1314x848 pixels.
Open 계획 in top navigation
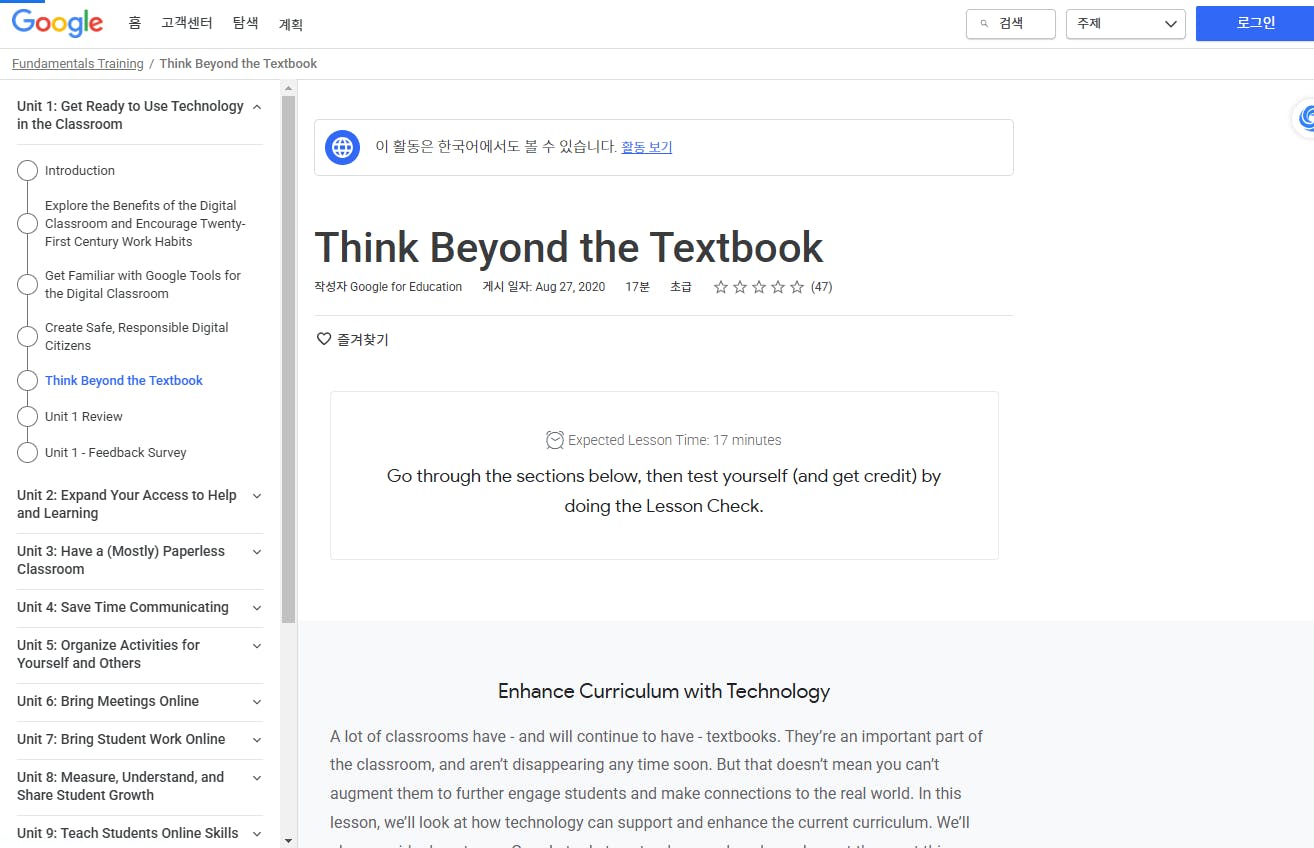pyautogui.click(x=291, y=24)
